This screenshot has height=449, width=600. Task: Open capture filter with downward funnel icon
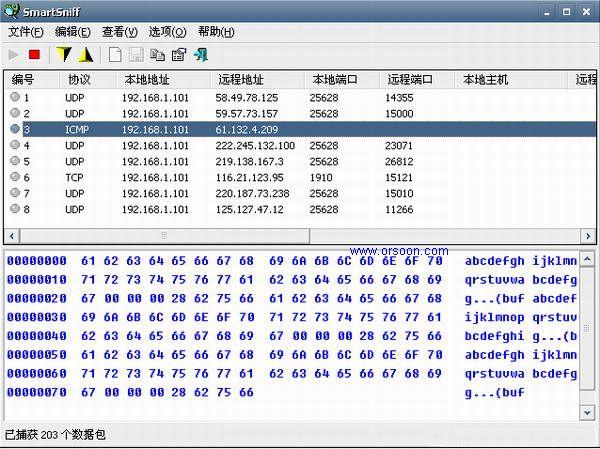(64, 55)
